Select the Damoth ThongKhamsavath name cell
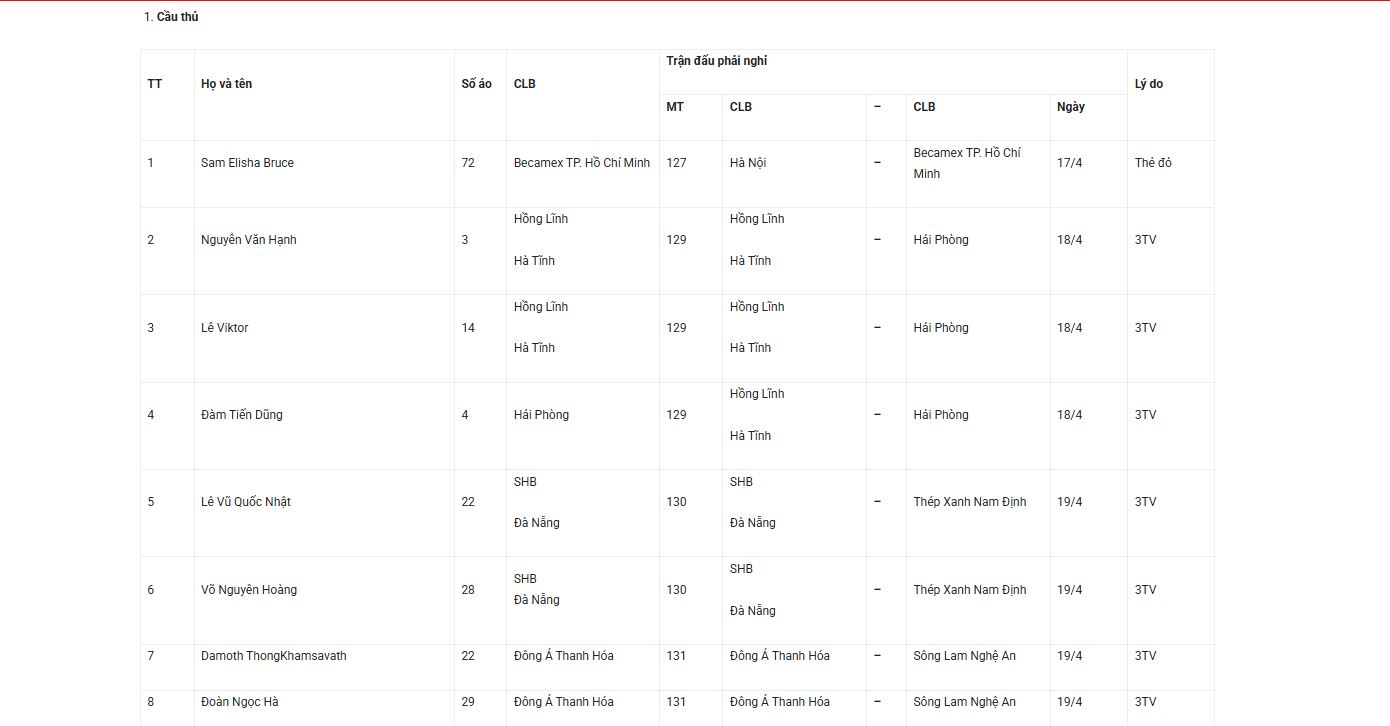 [x=273, y=656]
